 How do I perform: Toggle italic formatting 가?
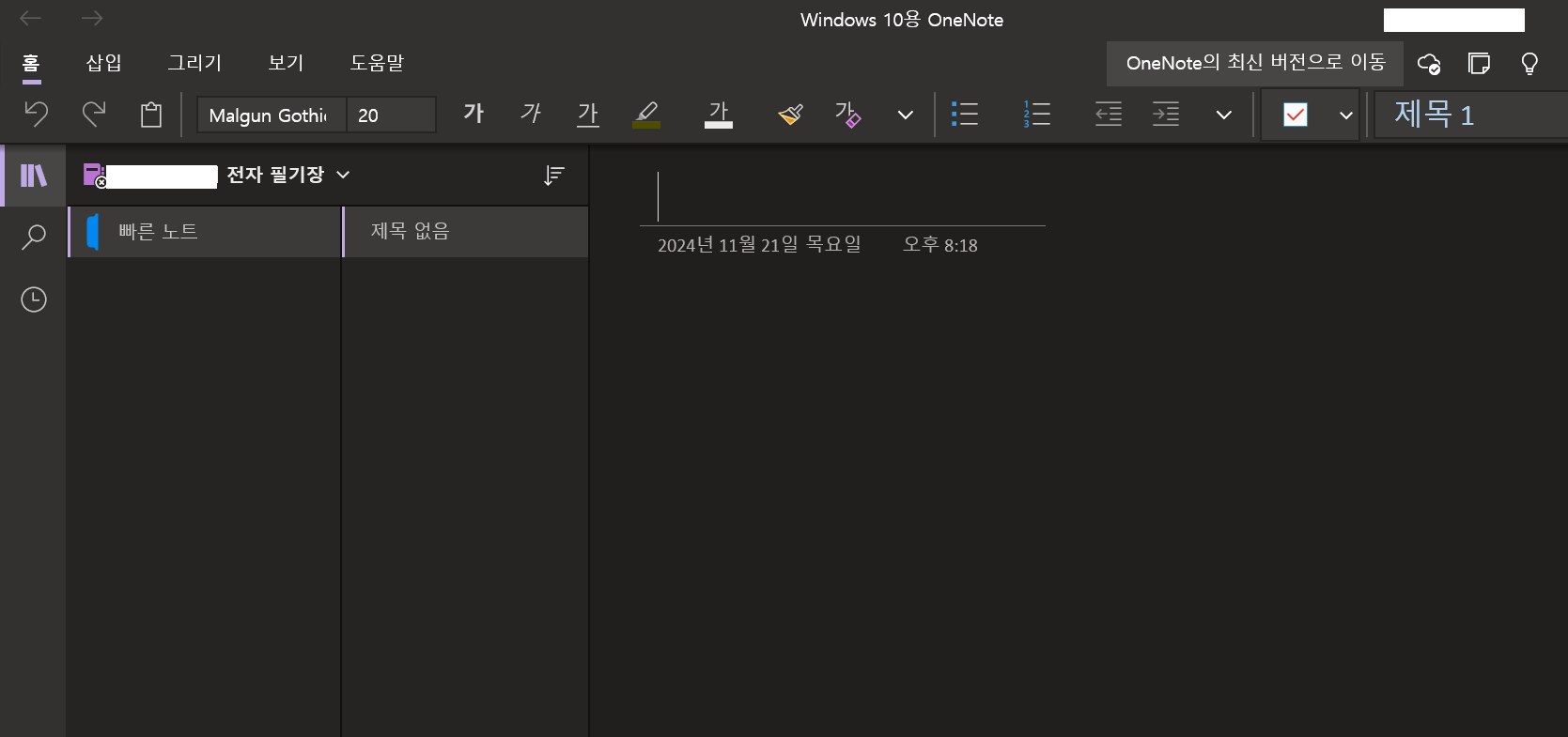[531, 115]
